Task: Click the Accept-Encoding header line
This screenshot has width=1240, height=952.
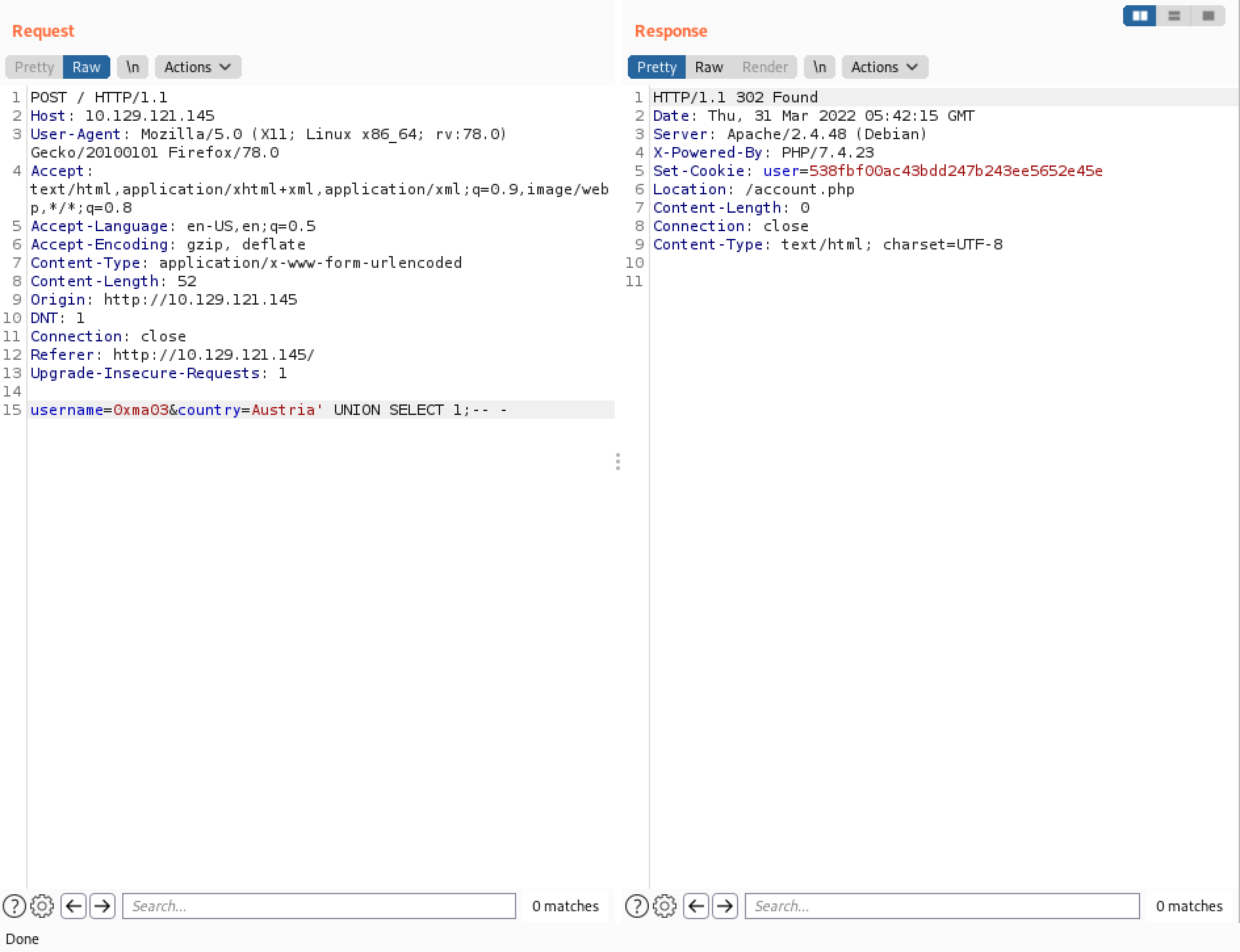Action: point(167,244)
